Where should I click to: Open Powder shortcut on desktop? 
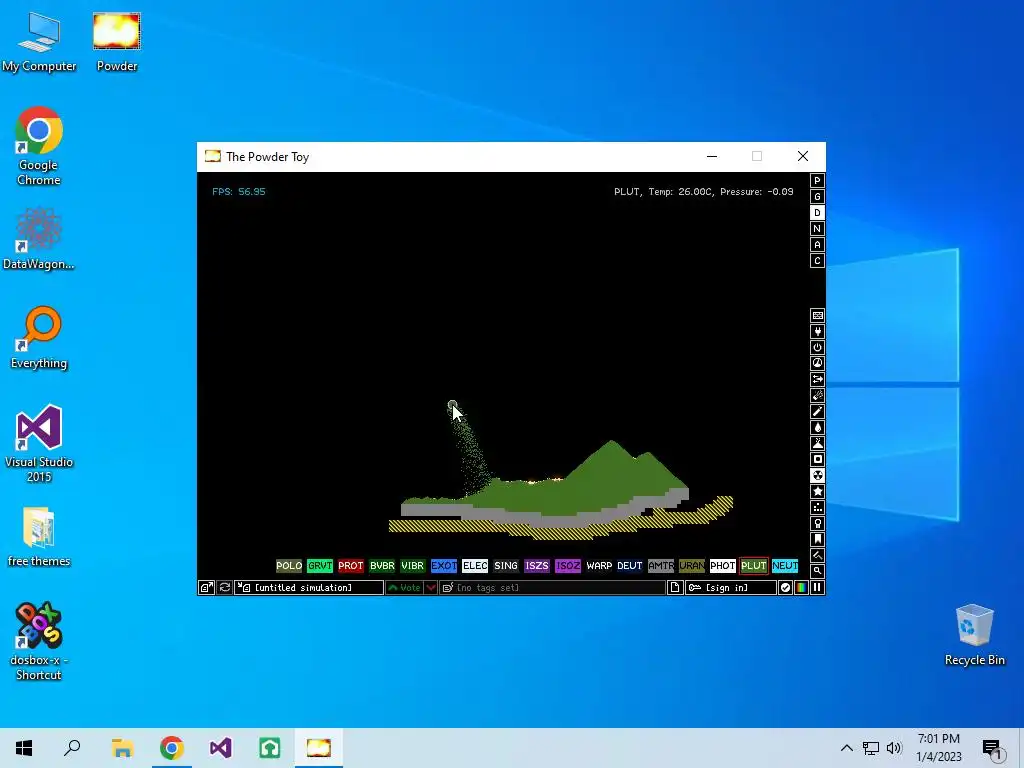pyautogui.click(x=117, y=42)
